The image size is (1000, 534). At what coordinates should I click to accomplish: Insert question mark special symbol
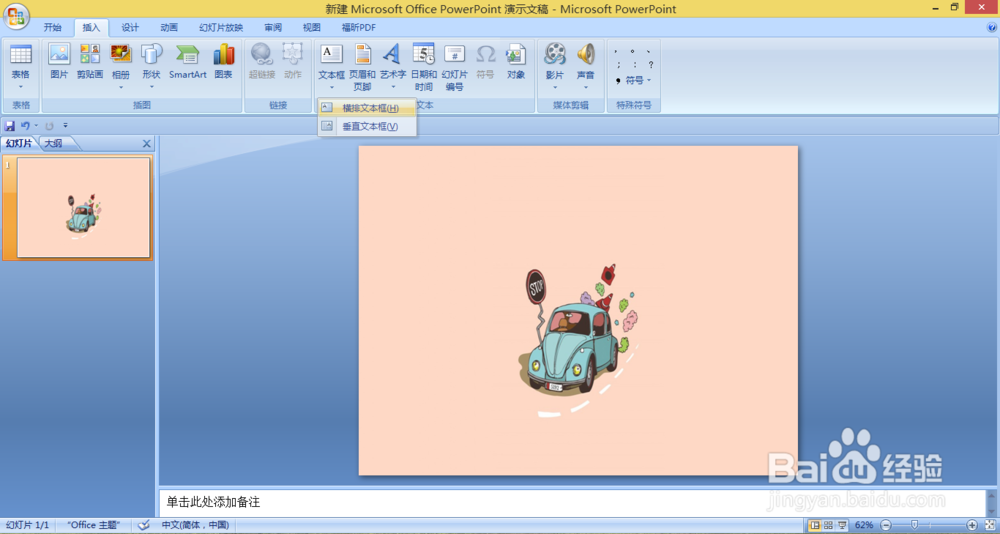(x=650, y=64)
